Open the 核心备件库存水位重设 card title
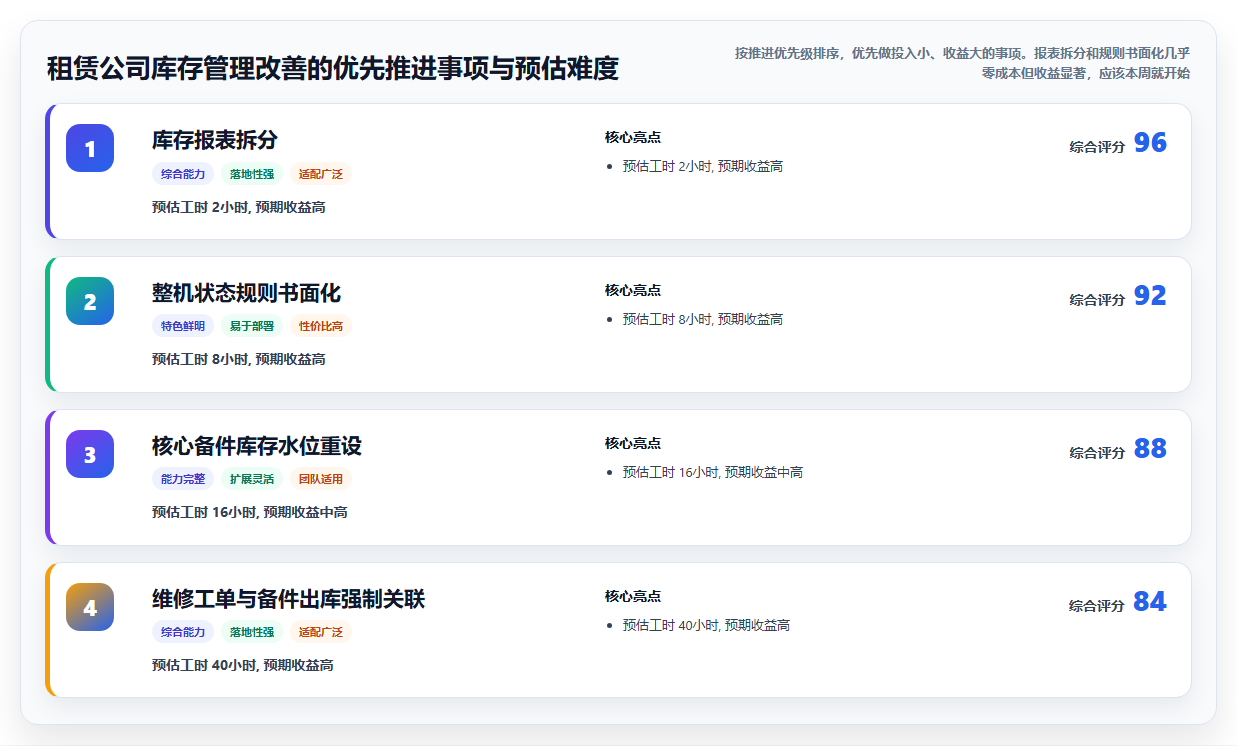The image size is (1237, 746). coord(257,446)
